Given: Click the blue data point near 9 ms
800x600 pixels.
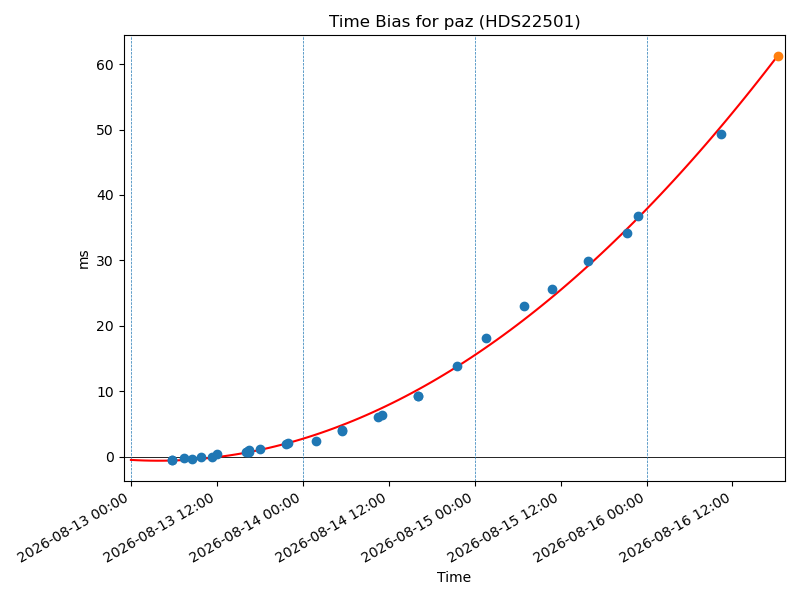Looking at the screenshot, I should coord(418,396).
